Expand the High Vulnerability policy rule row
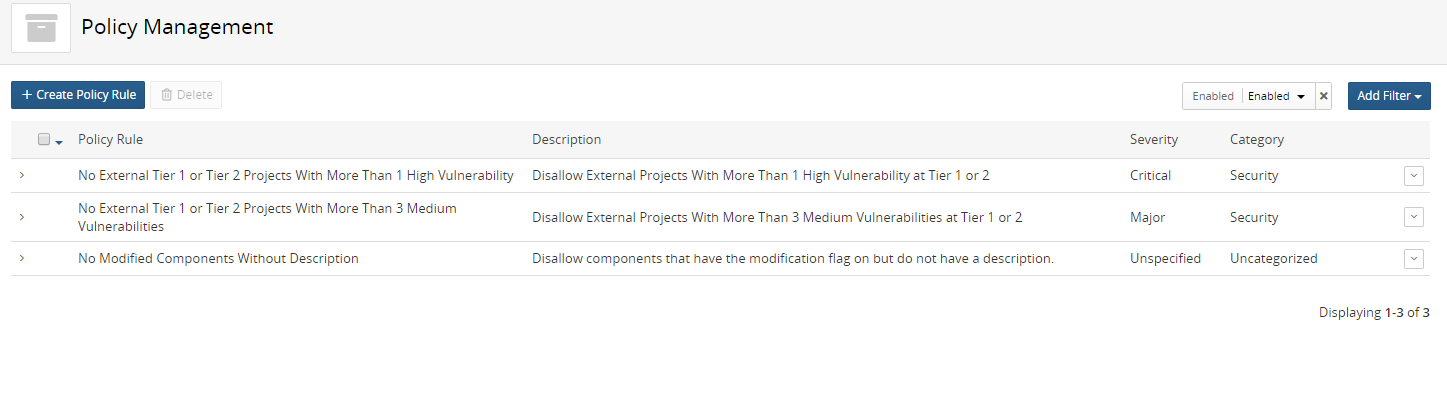Image resolution: width=1447 pixels, height=394 pixels. coord(22,175)
